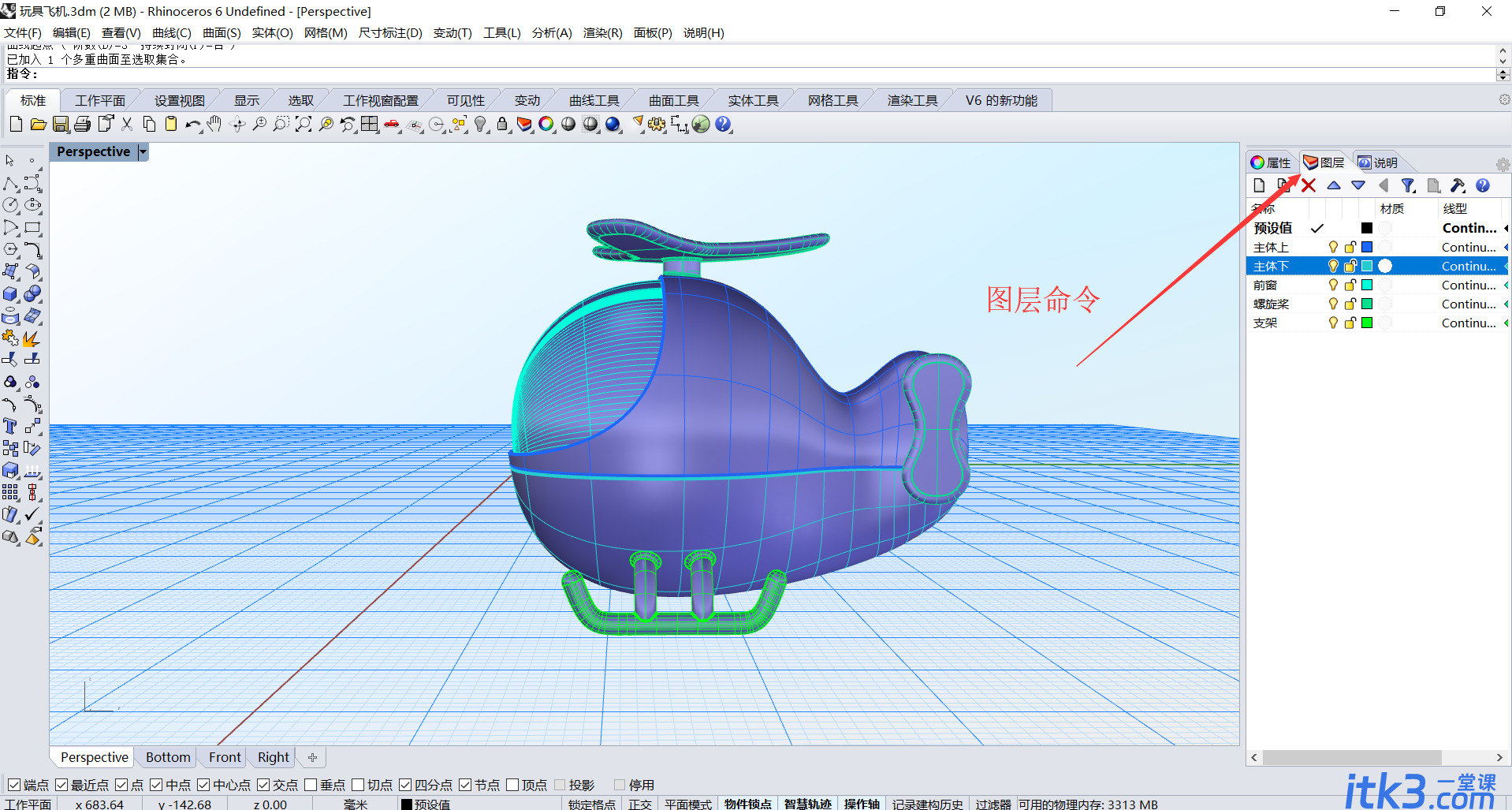Move layer up with the blue up triangle
Screen dimensions: 1512x810
(x=1334, y=185)
